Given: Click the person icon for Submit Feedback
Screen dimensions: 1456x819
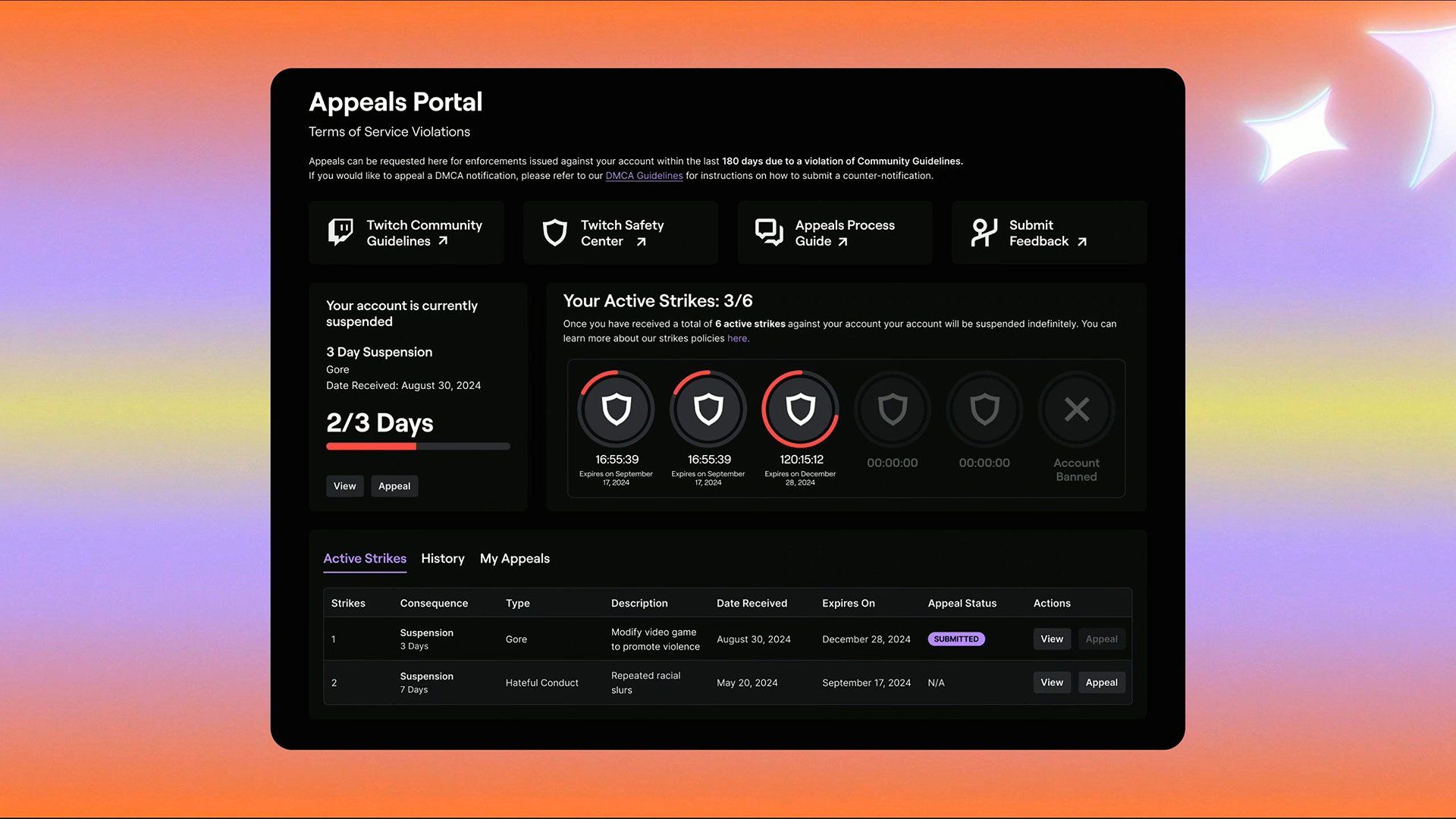Looking at the screenshot, I should (984, 232).
